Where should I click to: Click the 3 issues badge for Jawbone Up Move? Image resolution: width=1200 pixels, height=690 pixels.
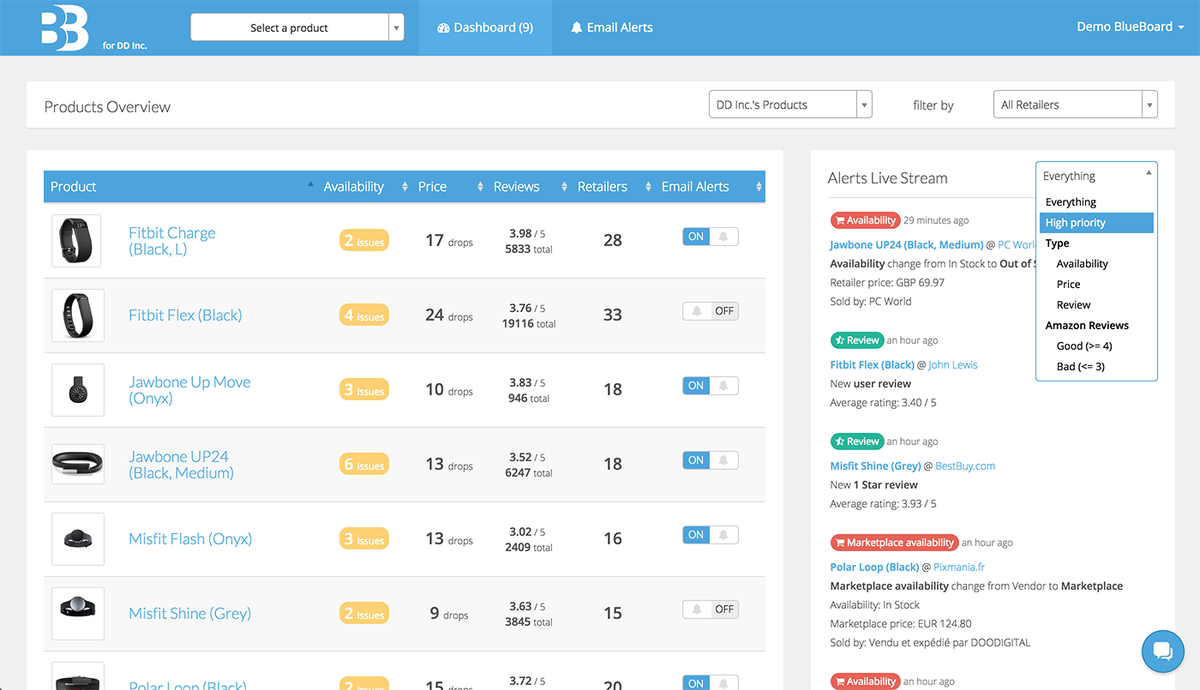click(x=364, y=390)
